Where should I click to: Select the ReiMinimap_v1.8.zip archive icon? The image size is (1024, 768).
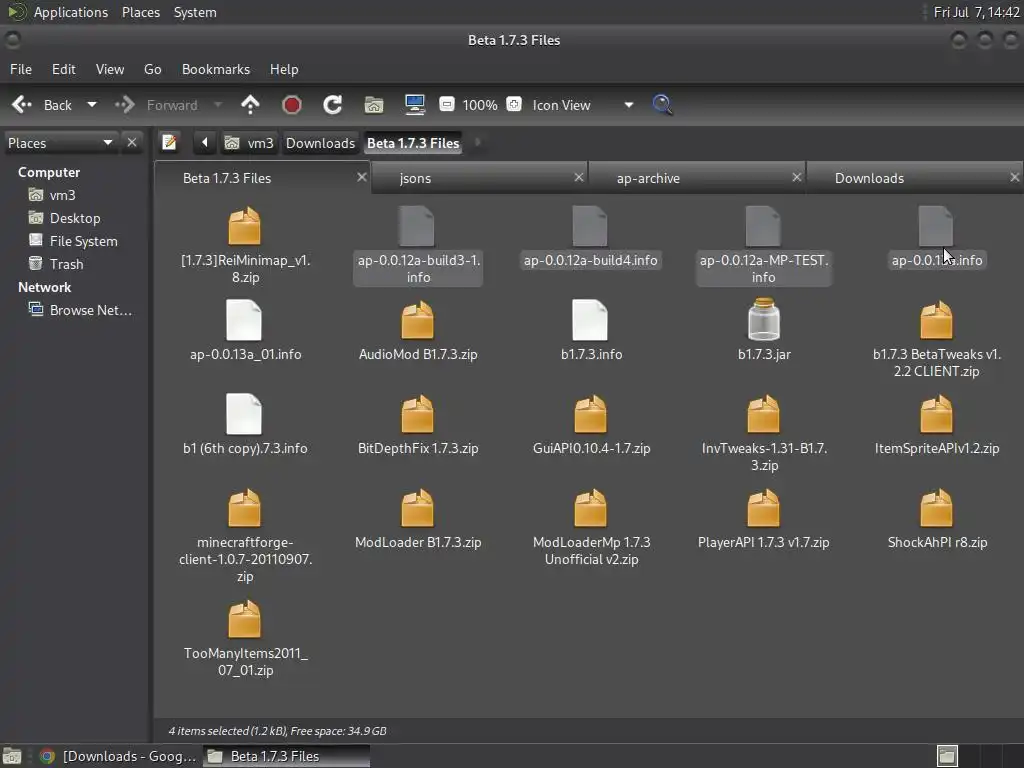(x=245, y=227)
